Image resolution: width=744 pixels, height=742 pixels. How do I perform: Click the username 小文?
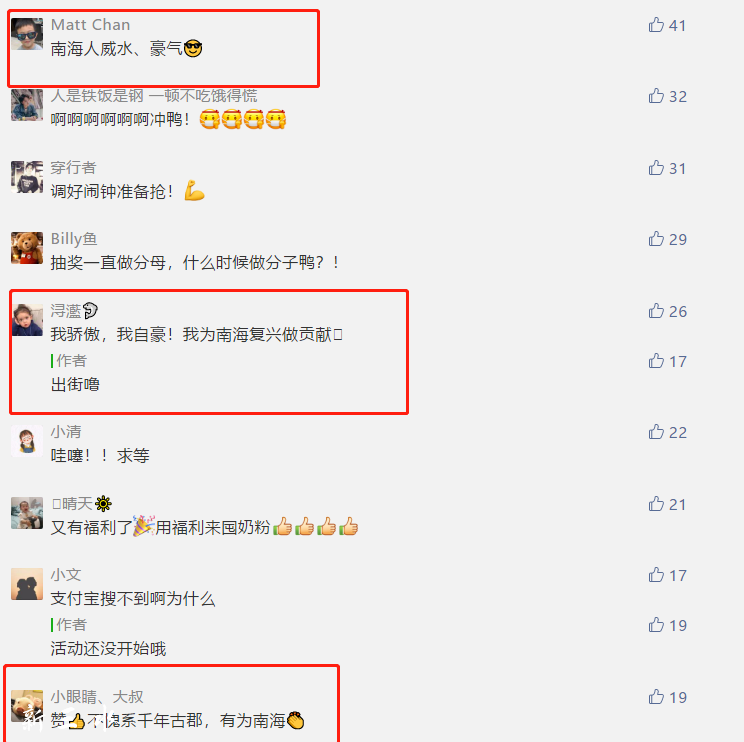pyautogui.click(x=66, y=575)
